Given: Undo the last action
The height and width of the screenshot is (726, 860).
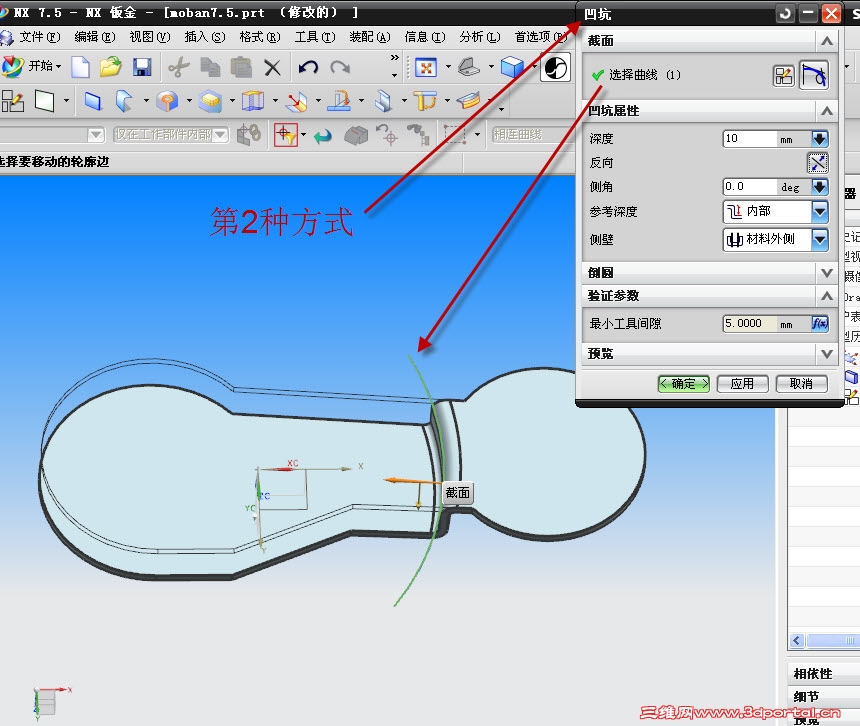Looking at the screenshot, I should coord(308,67).
